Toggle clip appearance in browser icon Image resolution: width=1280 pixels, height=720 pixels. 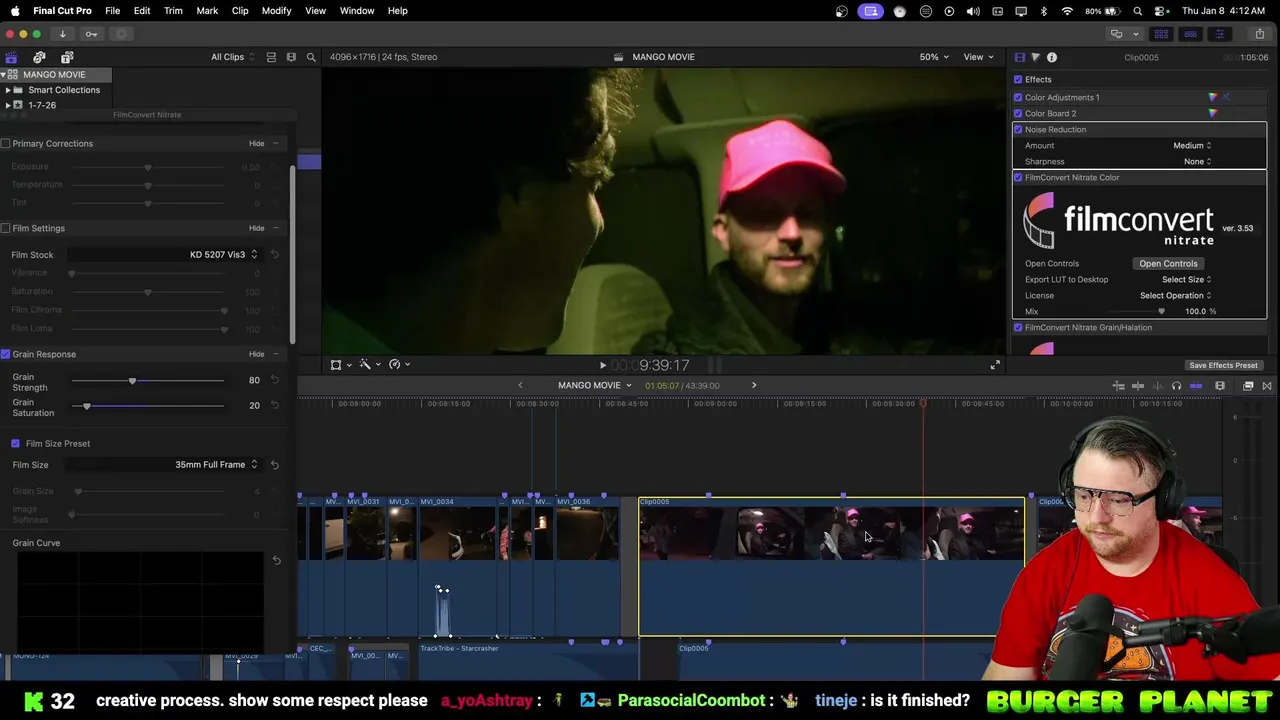[271, 57]
